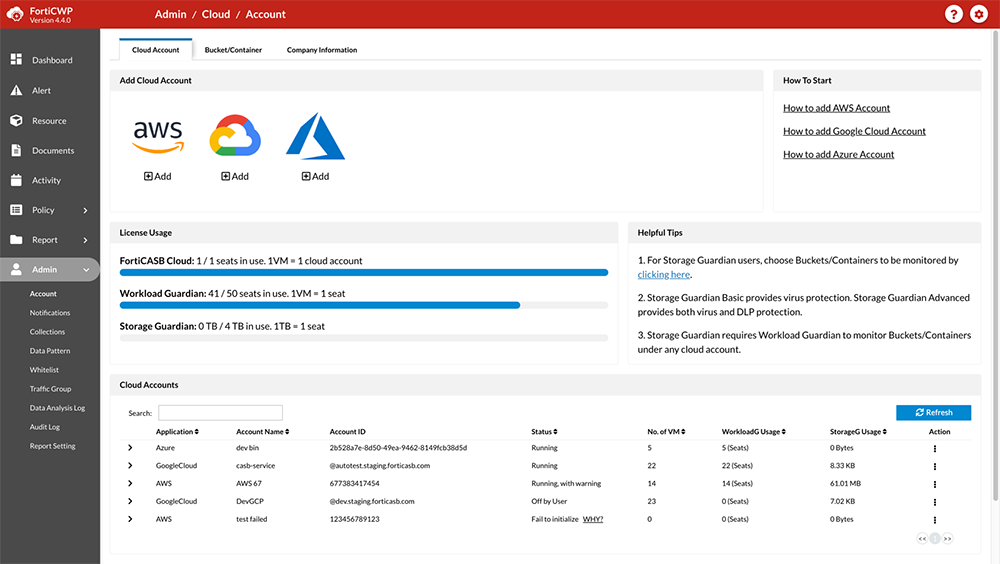Click the Storage Guardian usage bar
The width and height of the screenshot is (1000, 564).
click(x=364, y=338)
